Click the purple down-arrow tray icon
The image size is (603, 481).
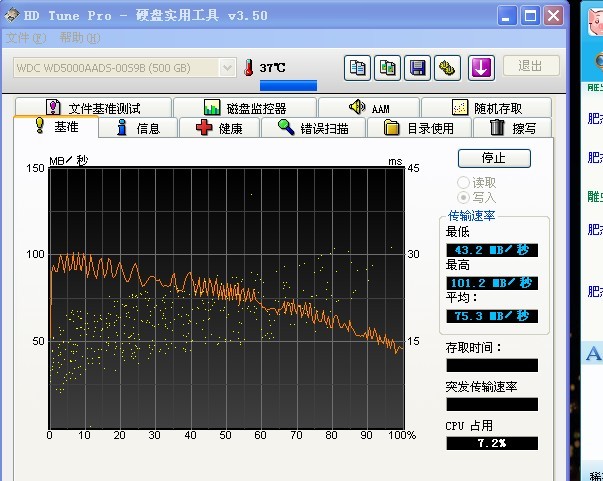click(x=481, y=67)
